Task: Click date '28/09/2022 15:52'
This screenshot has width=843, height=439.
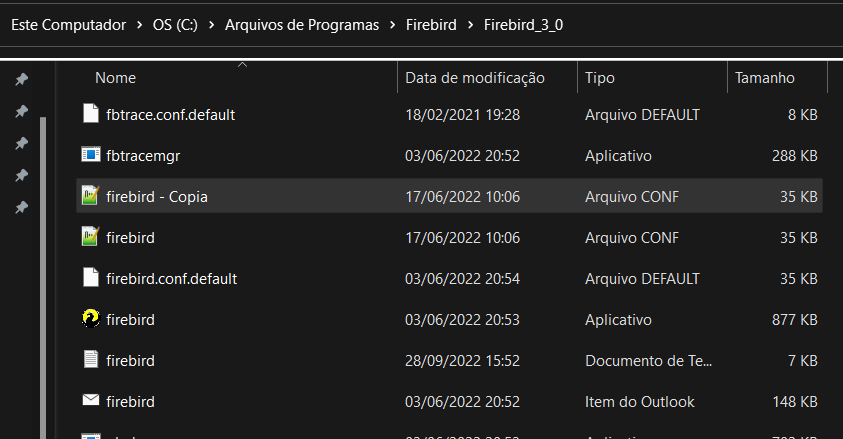Action: [462, 361]
